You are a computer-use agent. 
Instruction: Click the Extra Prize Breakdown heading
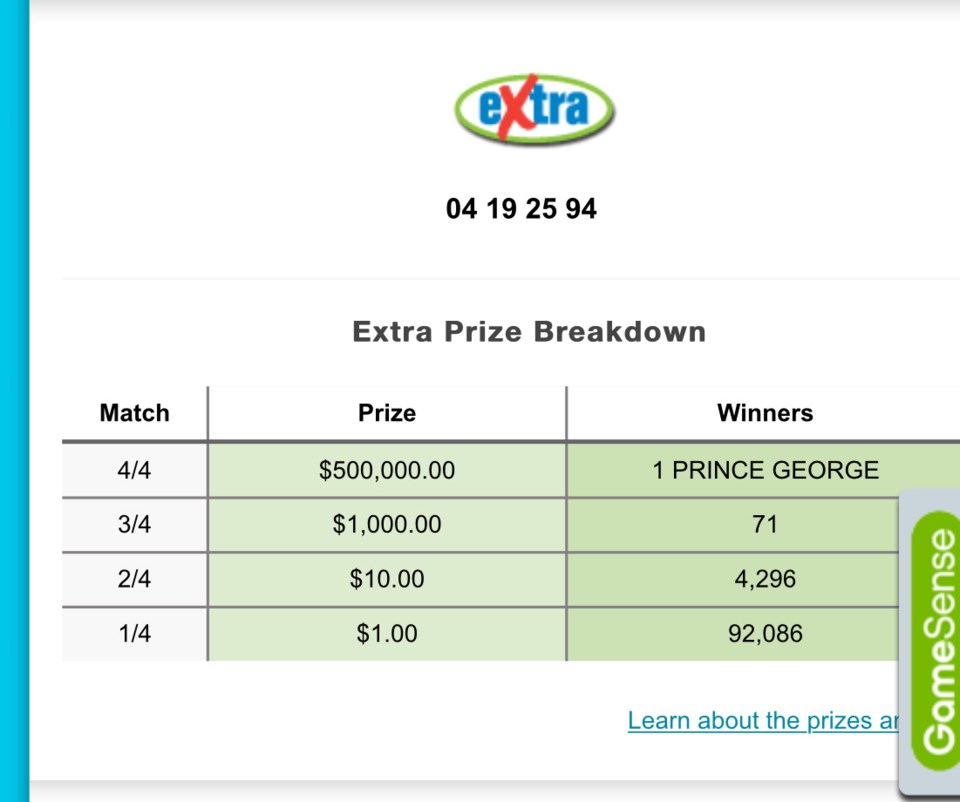pyautogui.click(x=529, y=331)
